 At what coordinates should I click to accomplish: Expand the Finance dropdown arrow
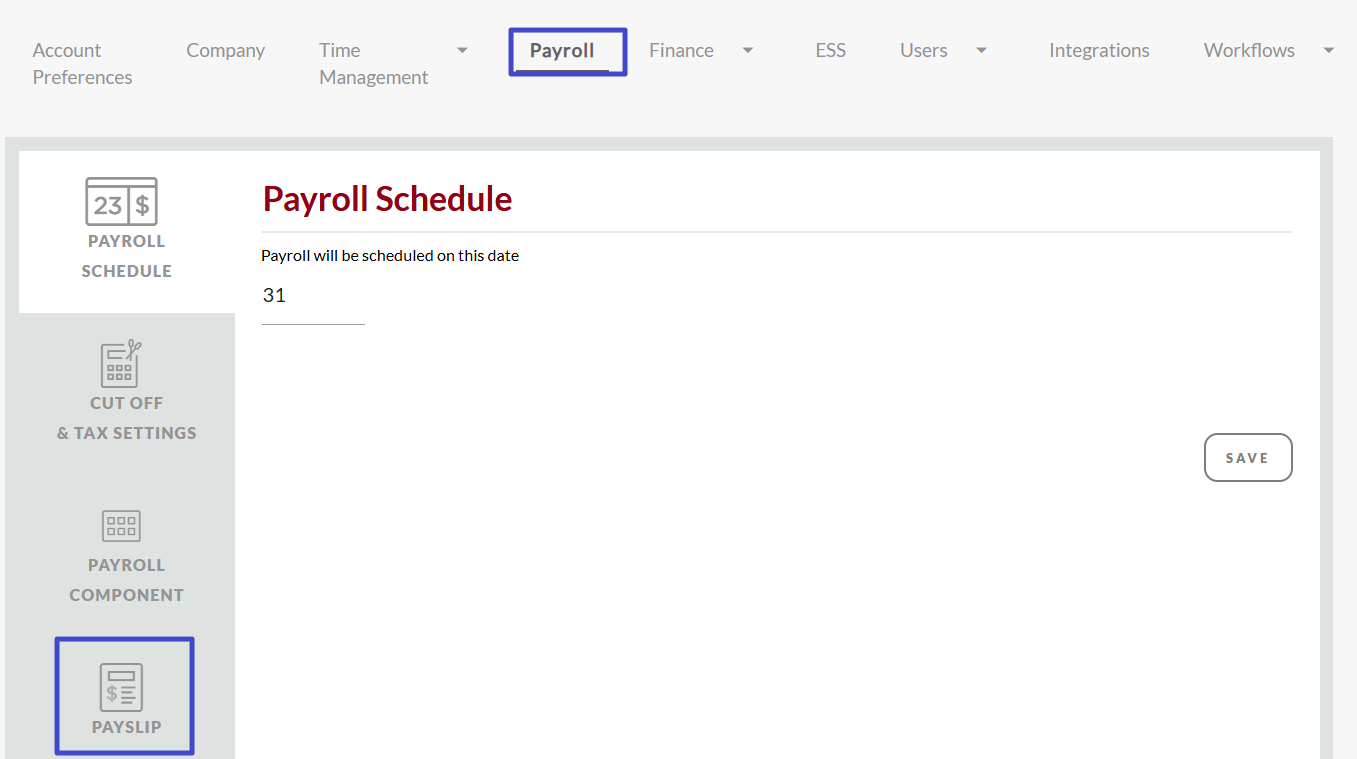click(x=747, y=51)
